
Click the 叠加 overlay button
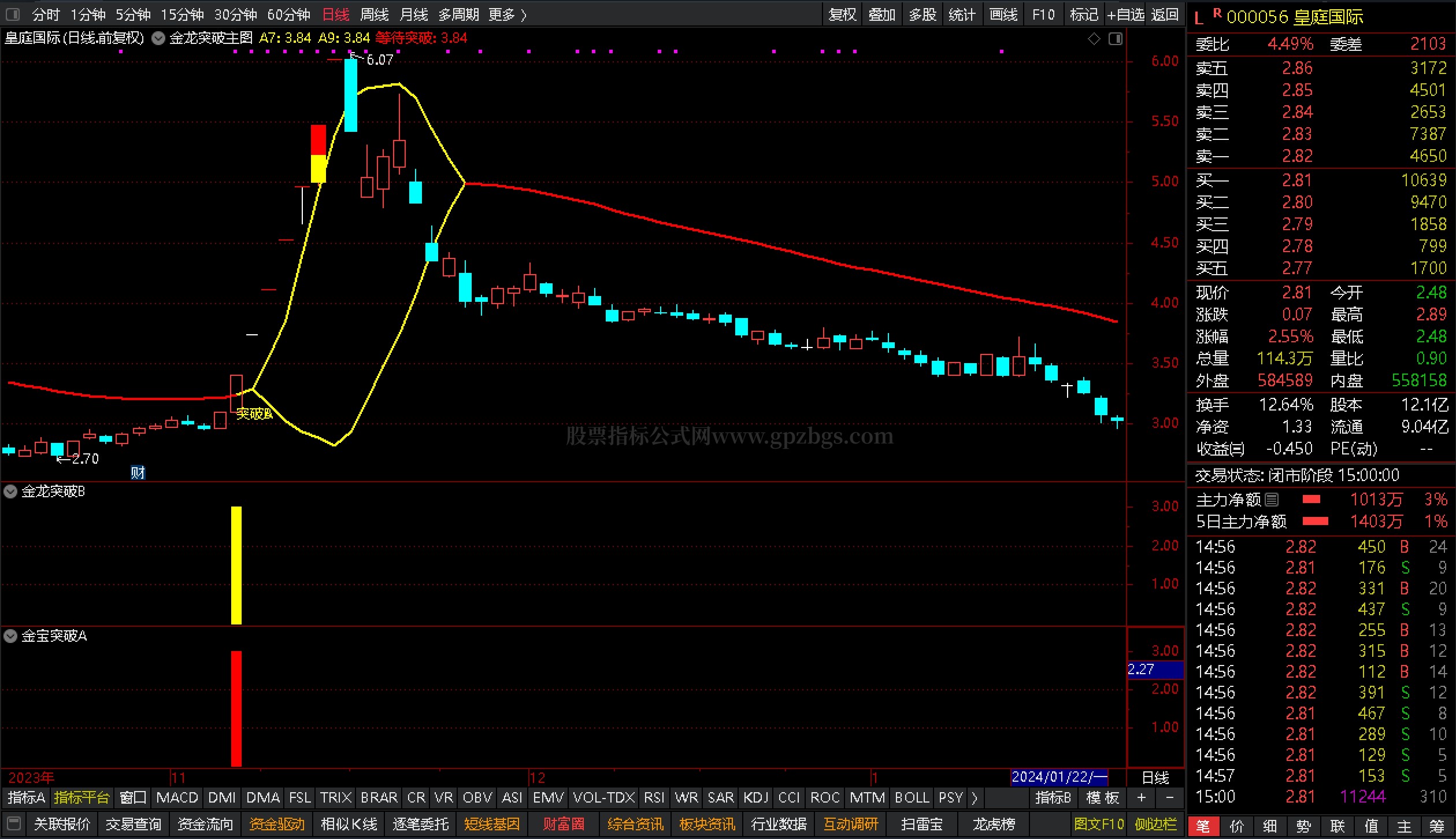point(882,14)
